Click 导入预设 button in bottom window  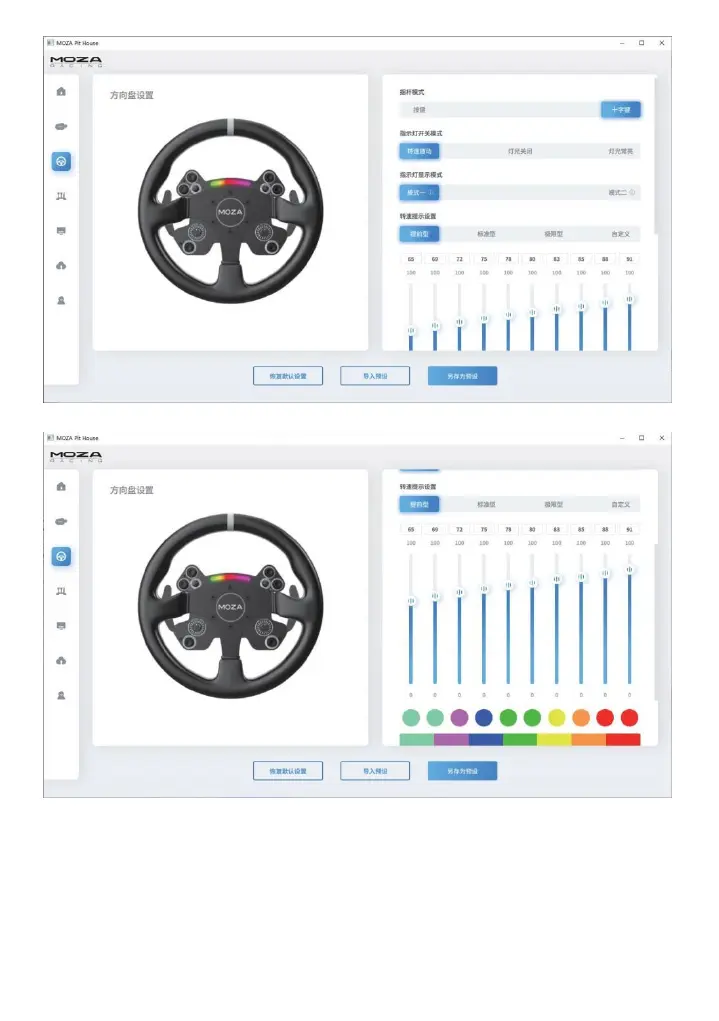tap(375, 771)
